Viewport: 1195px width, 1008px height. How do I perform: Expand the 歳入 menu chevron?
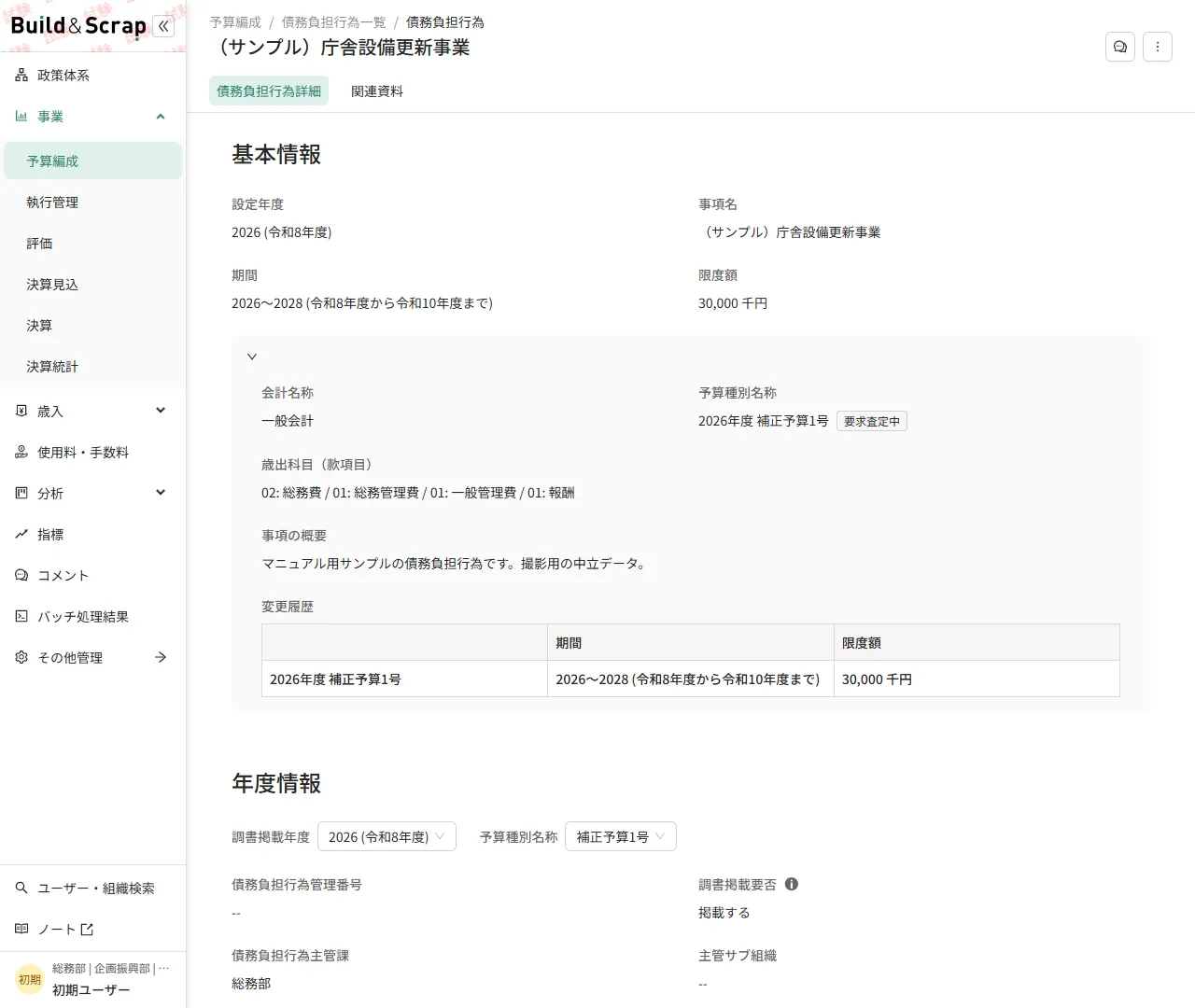click(x=161, y=411)
